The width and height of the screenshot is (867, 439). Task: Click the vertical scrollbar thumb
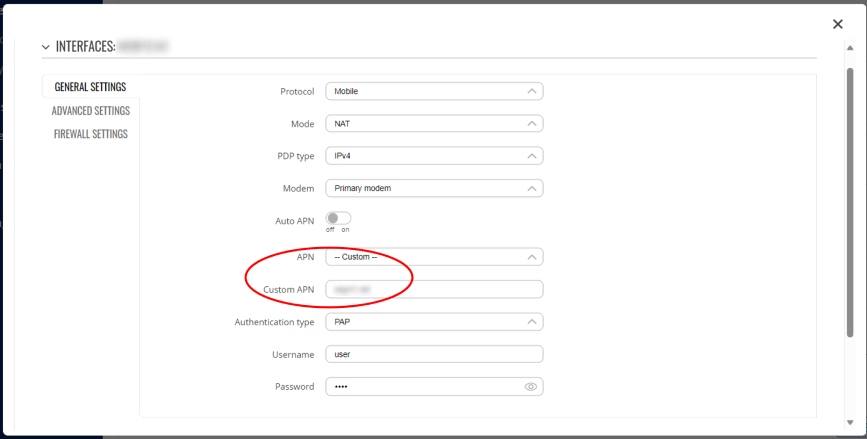(850, 200)
